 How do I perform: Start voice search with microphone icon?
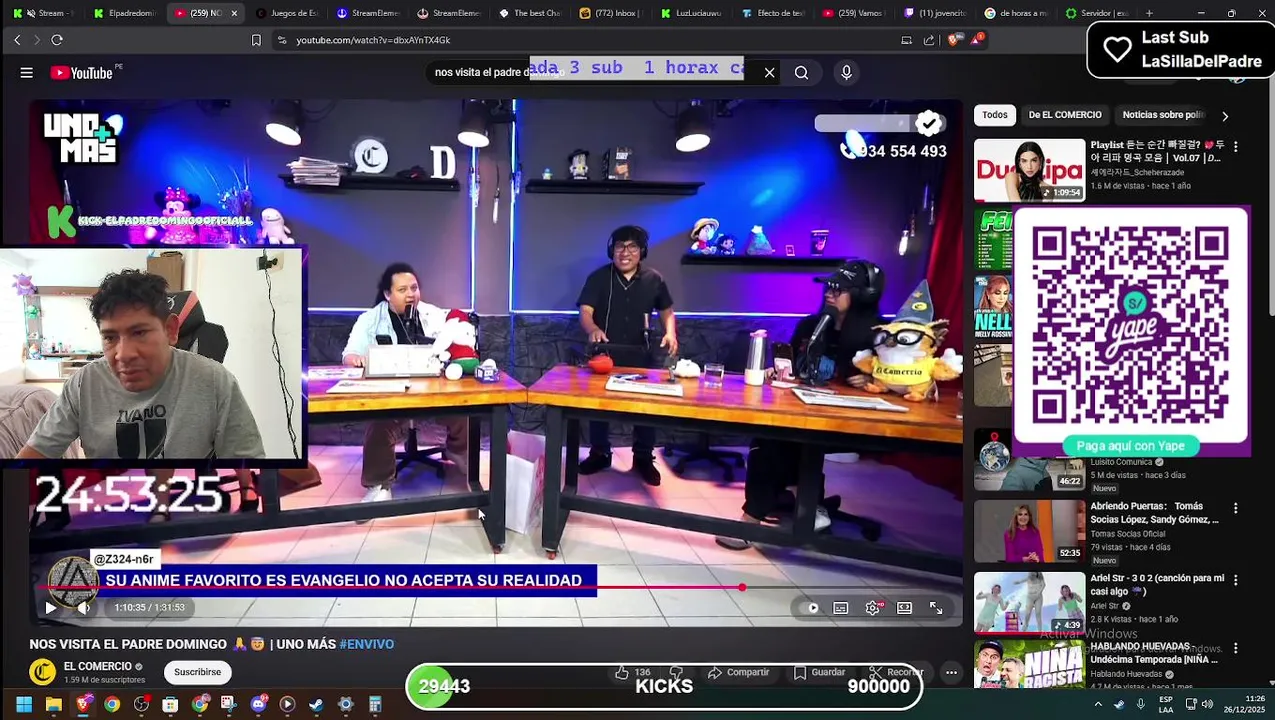click(846, 73)
